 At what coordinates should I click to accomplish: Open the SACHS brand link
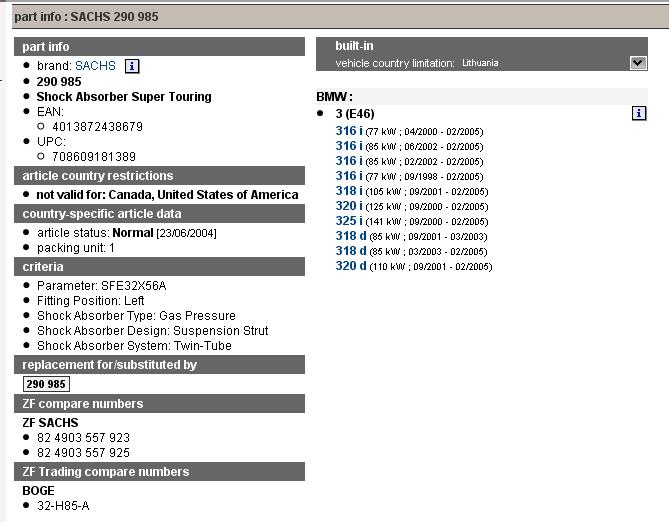[x=95, y=66]
